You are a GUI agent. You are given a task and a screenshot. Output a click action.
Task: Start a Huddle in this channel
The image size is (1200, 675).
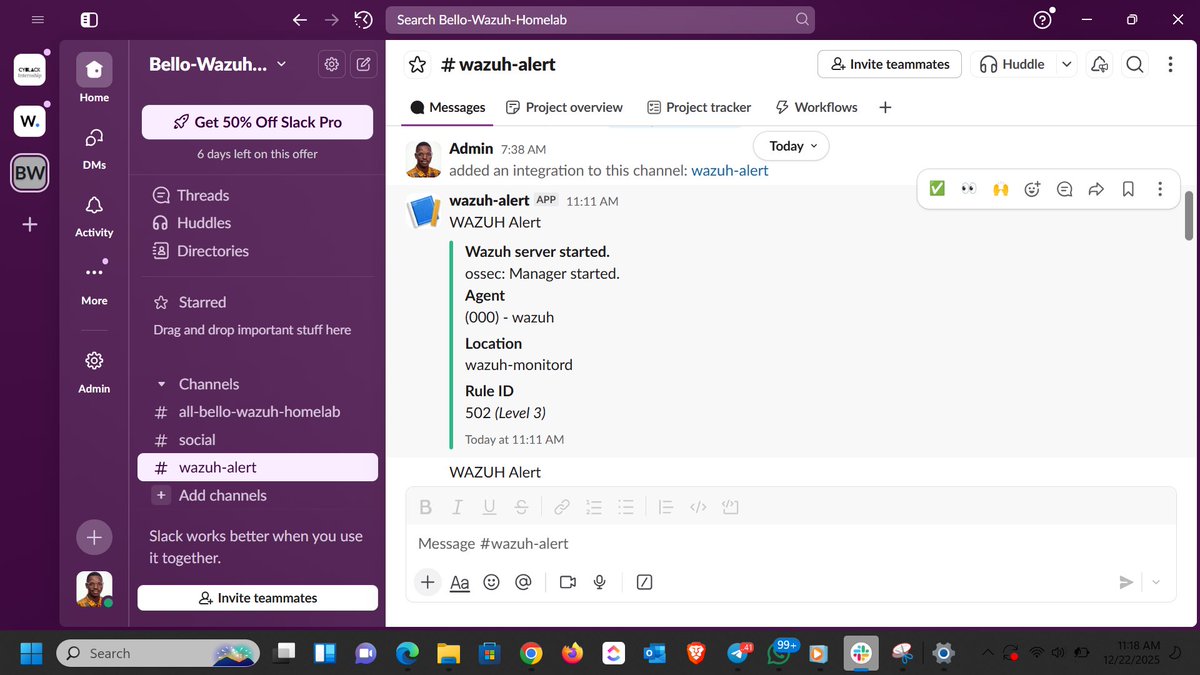(1012, 64)
